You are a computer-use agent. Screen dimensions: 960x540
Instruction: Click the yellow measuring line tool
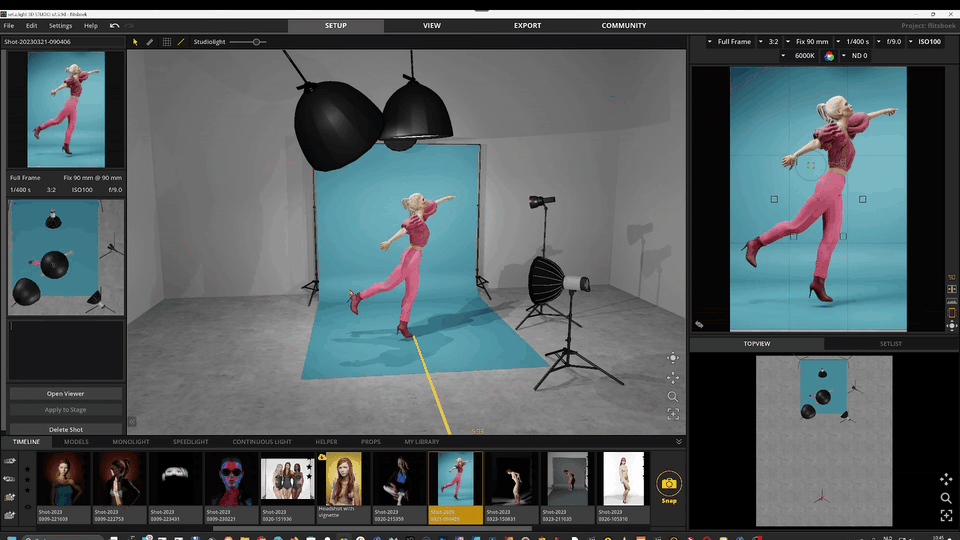[181, 42]
